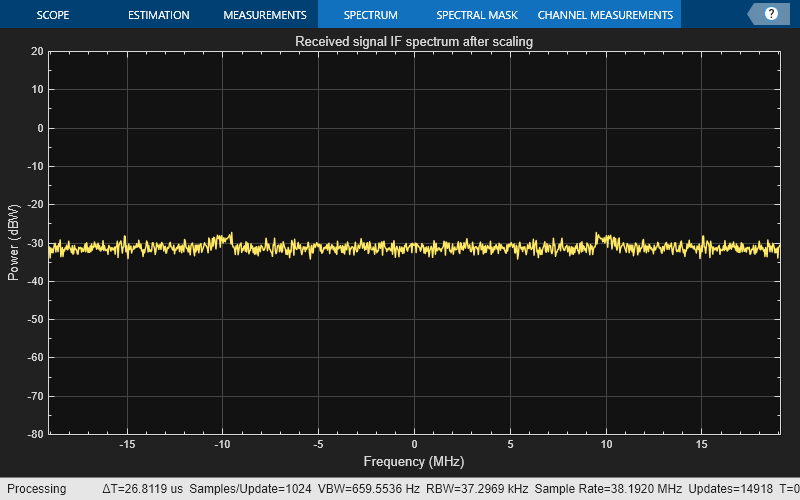800x500 pixels.
Task: Click the x-axis tick label '15'
Action: pos(702,444)
